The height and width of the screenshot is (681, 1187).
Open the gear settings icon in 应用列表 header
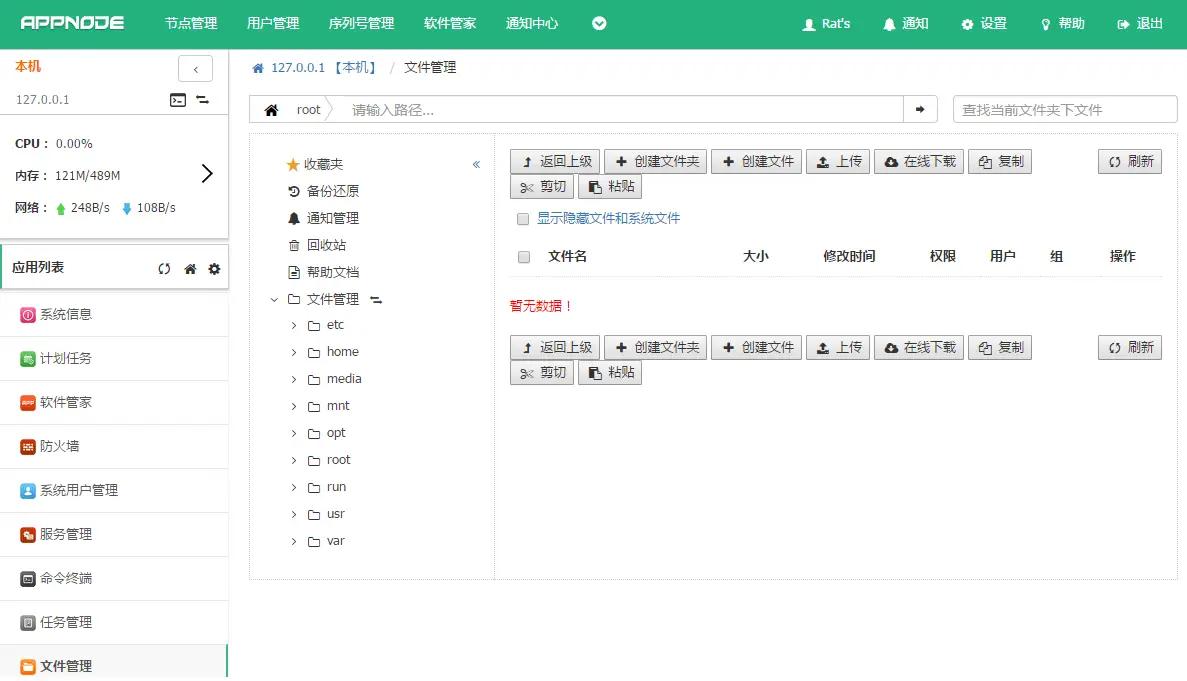tap(214, 269)
